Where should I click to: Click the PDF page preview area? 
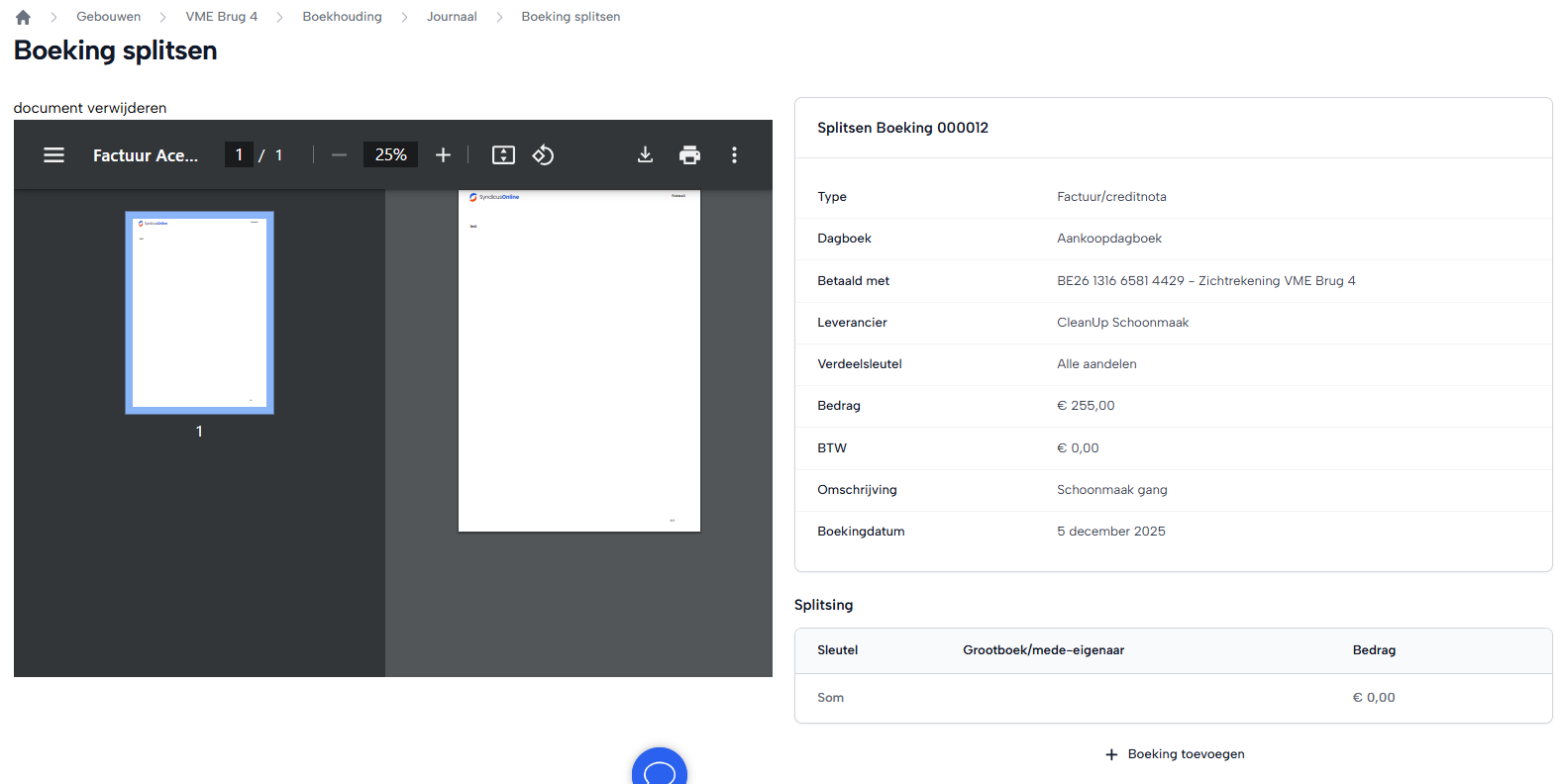tap(579, 361)
